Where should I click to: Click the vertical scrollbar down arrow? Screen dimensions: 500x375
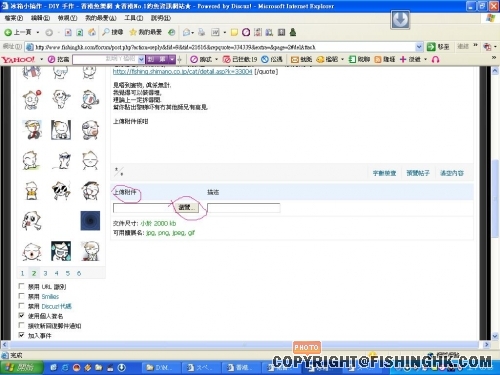click(x=495, y=336)
